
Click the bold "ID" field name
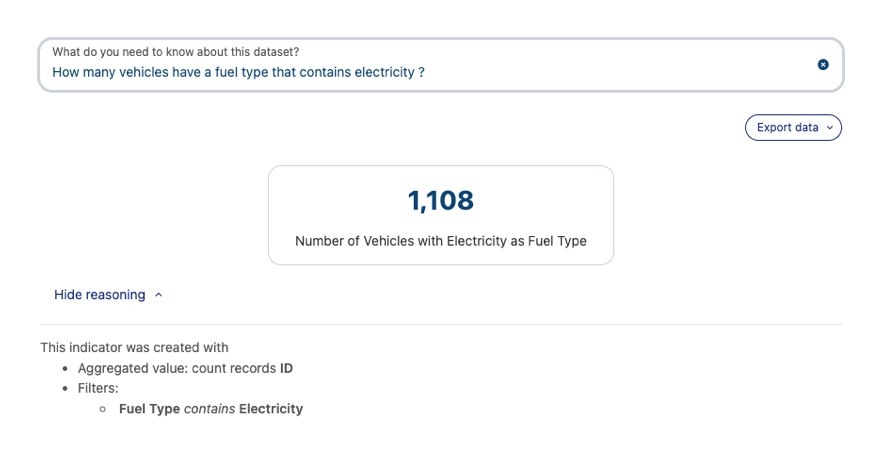pos(286,368)
